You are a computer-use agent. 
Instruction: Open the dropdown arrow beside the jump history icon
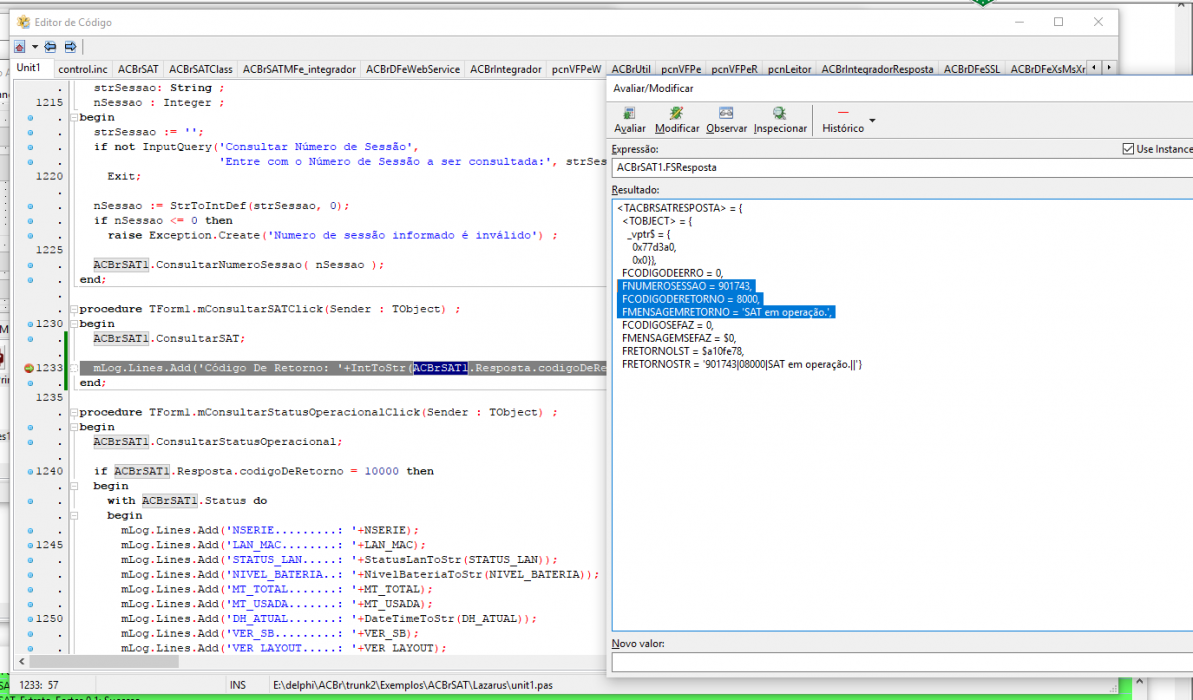pos(35,47)
